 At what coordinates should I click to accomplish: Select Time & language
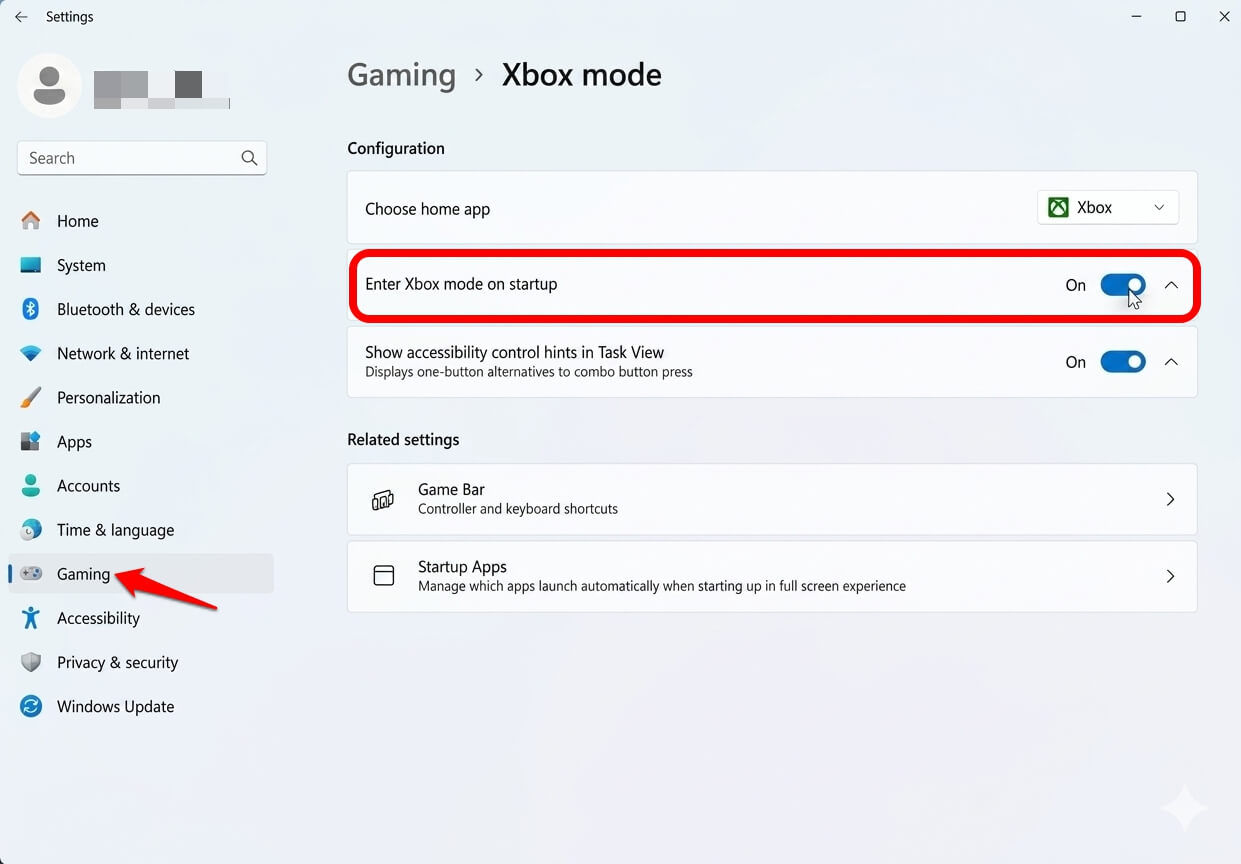[141, 529]
